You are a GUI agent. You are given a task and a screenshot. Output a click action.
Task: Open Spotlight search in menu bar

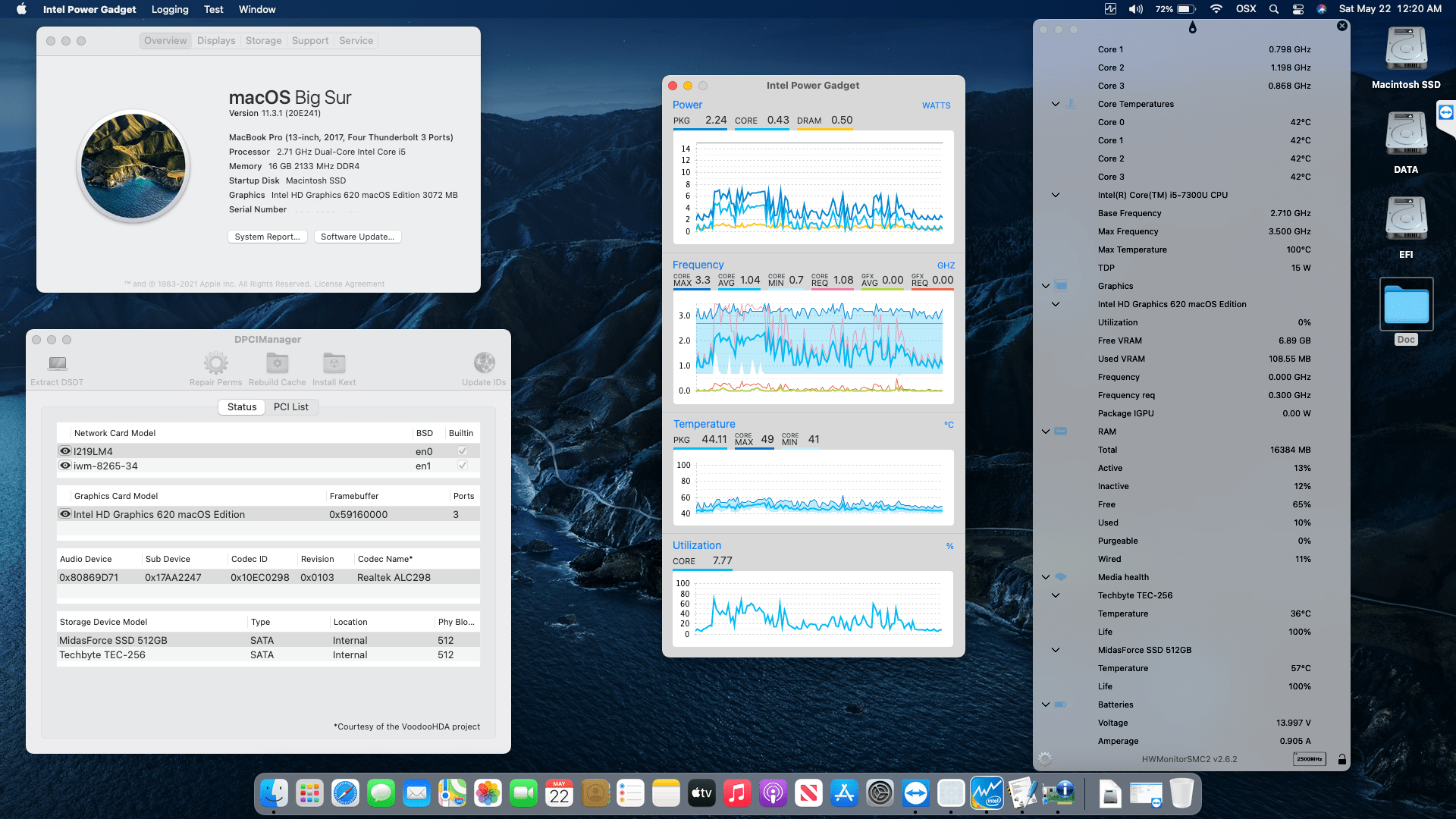[1274, 9]
